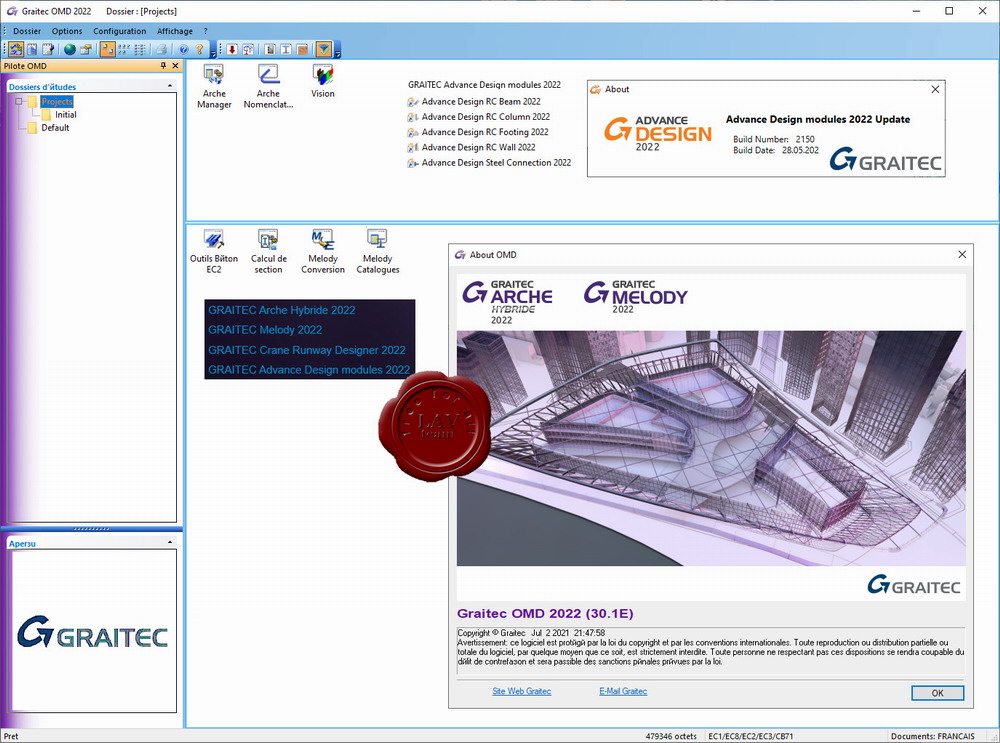The image size is (1000, 743).
Task: Select the Default folder in tree
Action: (55, 128)
